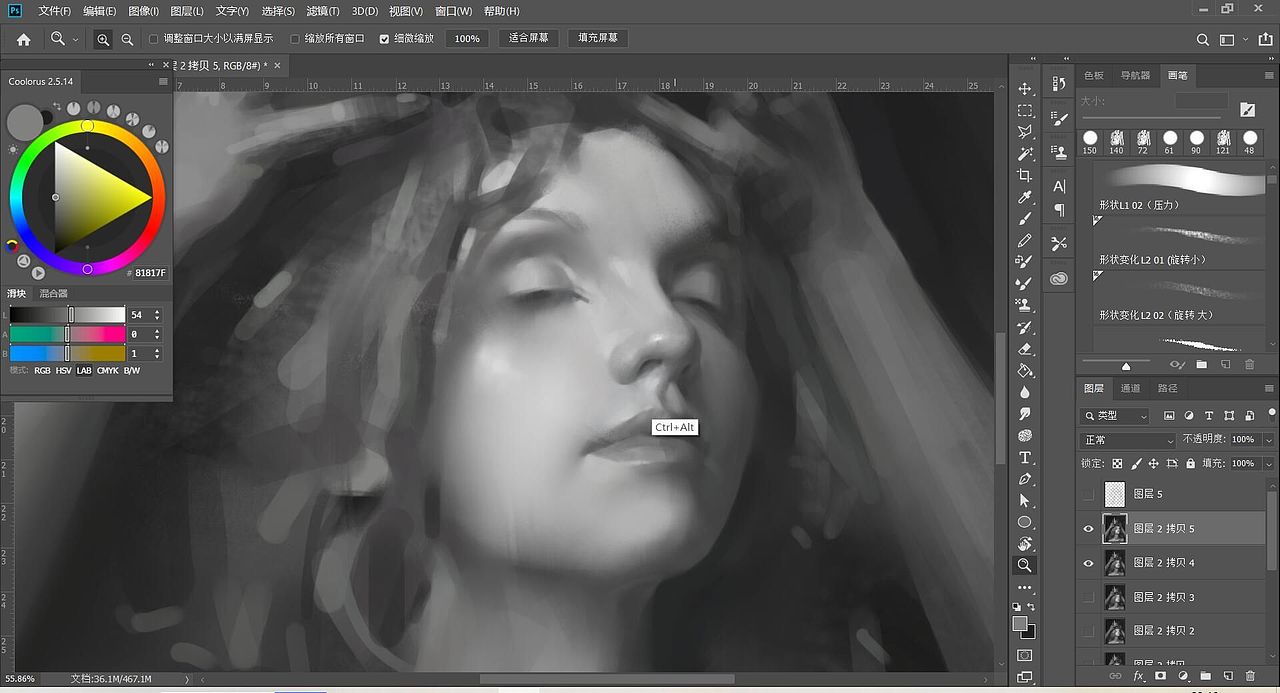Select the Move tool

click(1025, 89)
